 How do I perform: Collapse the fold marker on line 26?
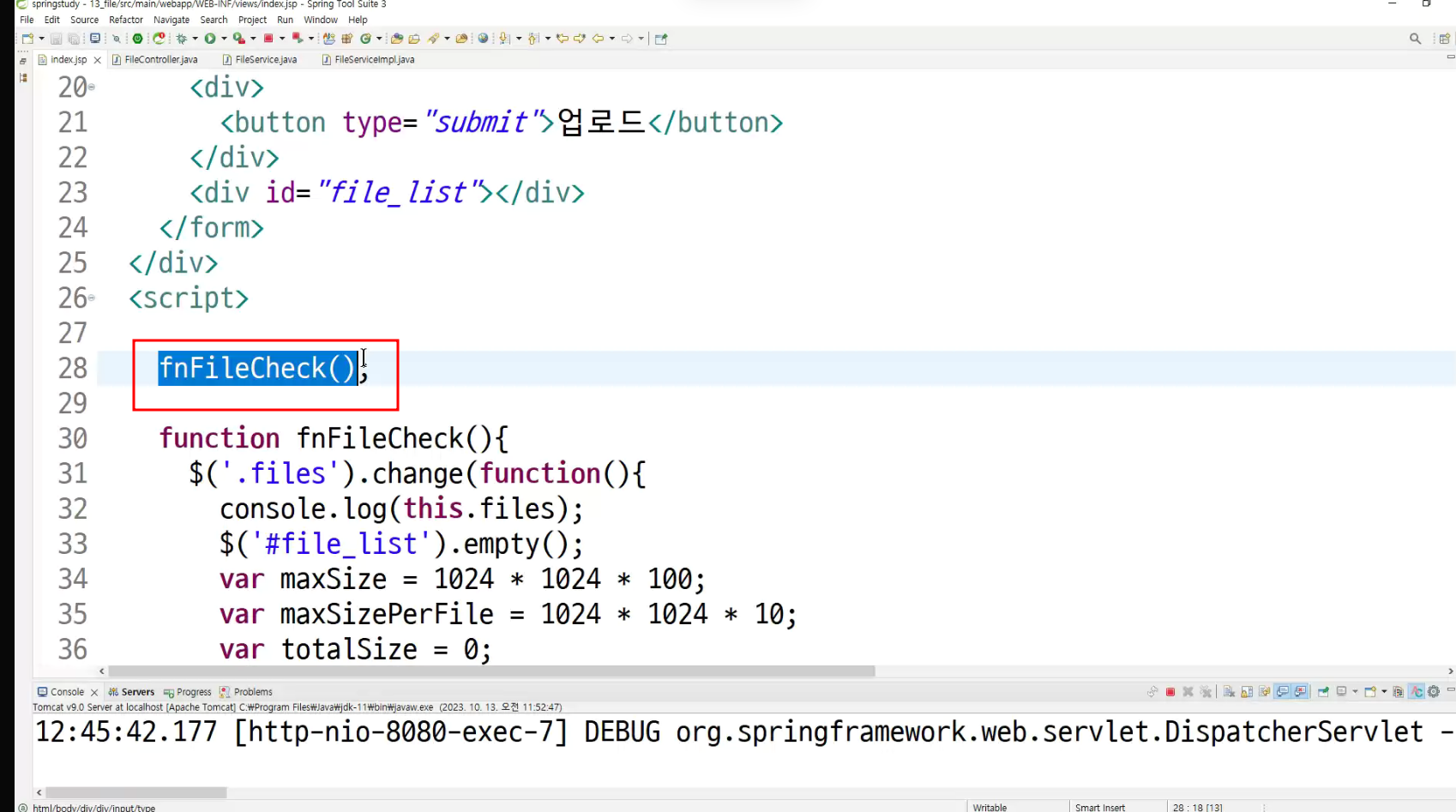click(92, 298)
